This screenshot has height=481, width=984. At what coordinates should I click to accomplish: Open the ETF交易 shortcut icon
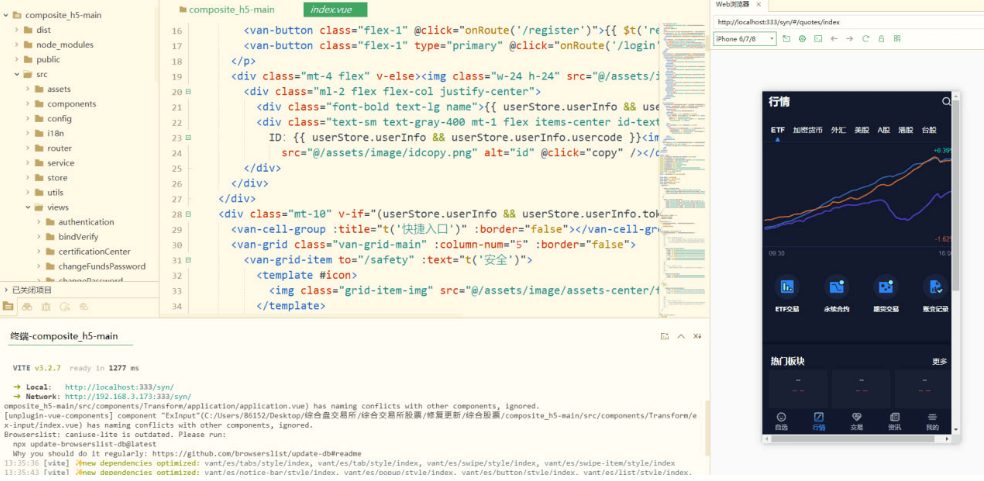coord(788,287)
